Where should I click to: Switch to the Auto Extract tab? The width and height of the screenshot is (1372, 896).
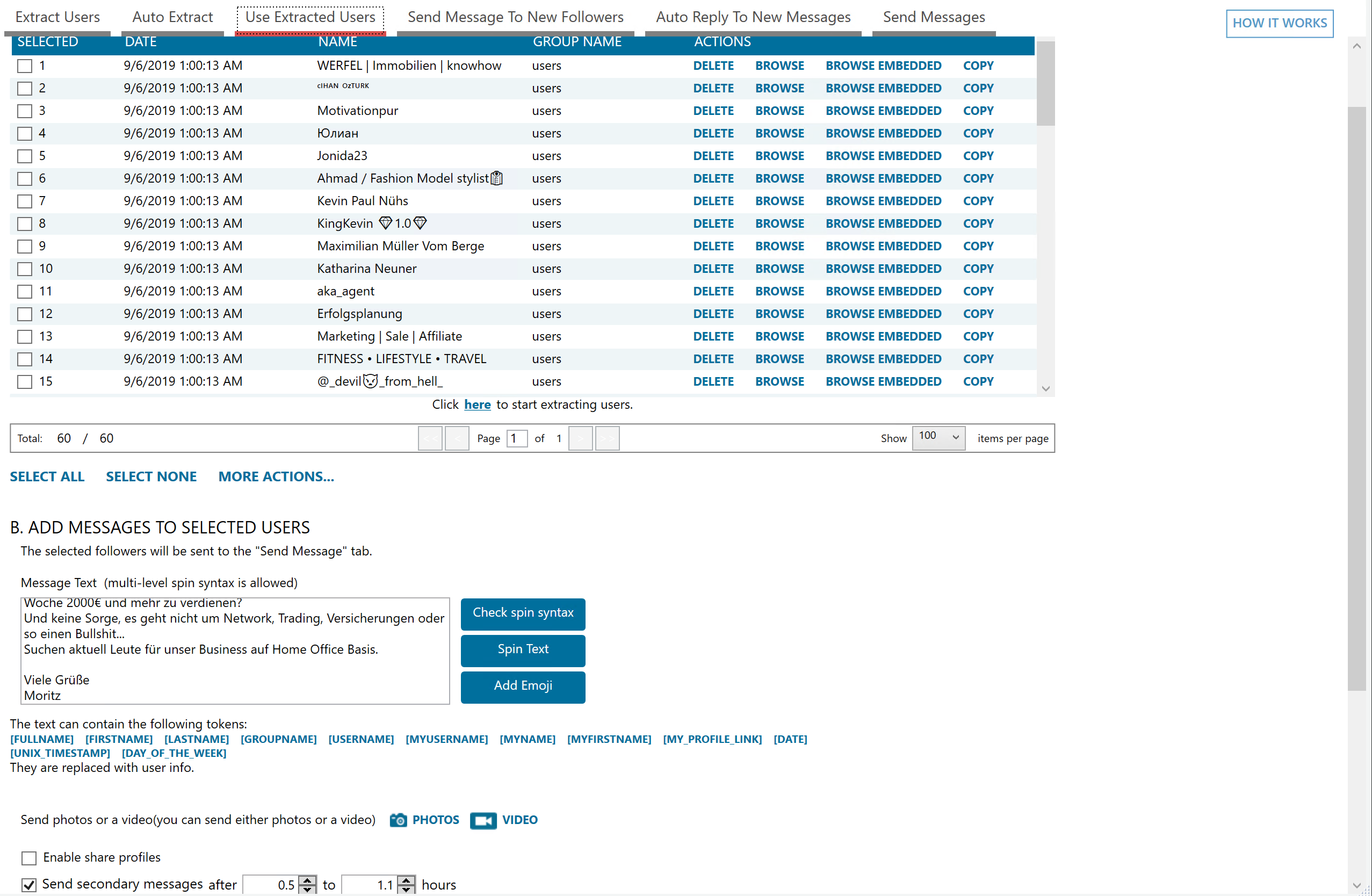(172, 17)
